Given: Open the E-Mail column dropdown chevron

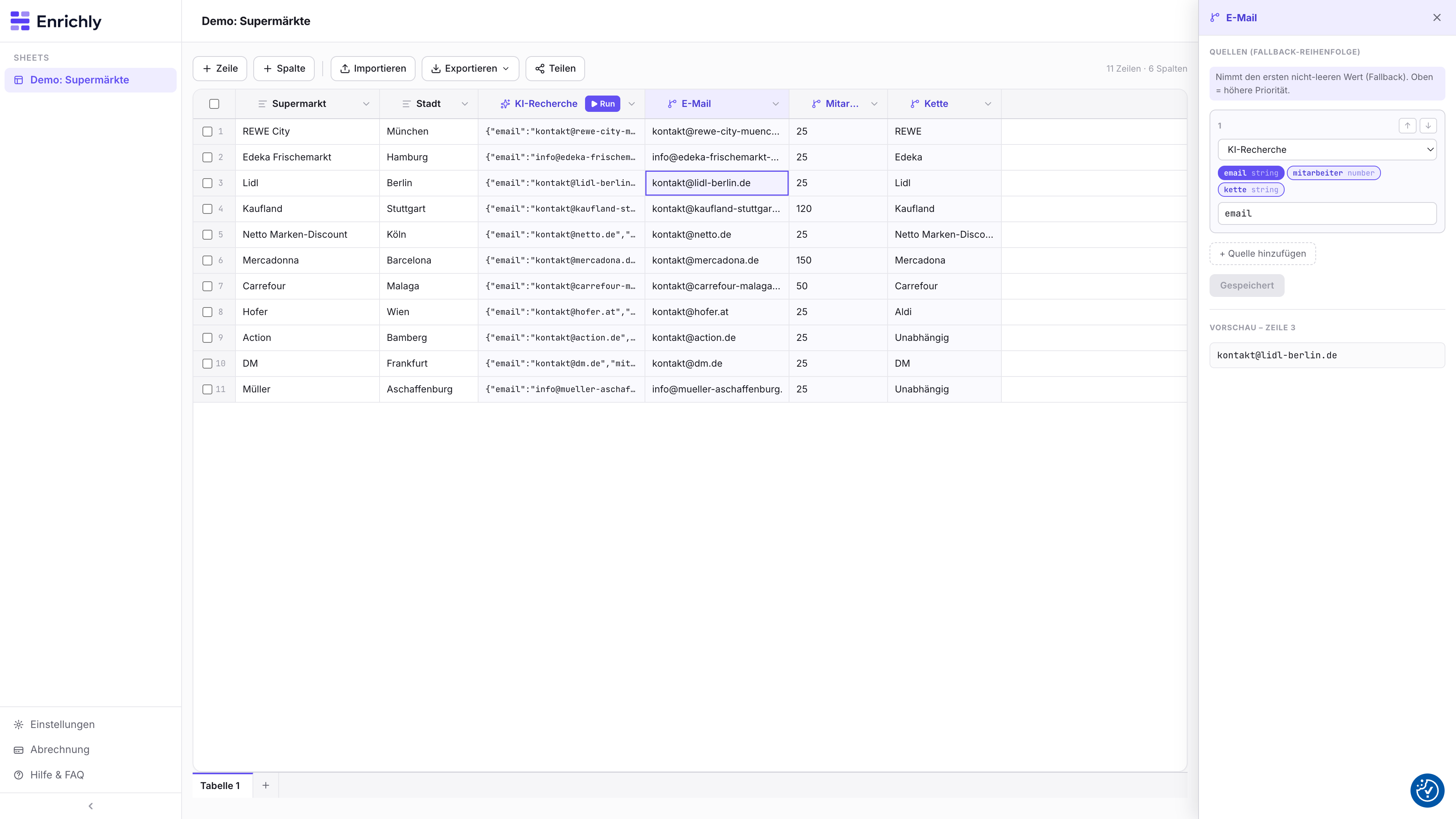Looking at the screenshot, I should [775, 104].
